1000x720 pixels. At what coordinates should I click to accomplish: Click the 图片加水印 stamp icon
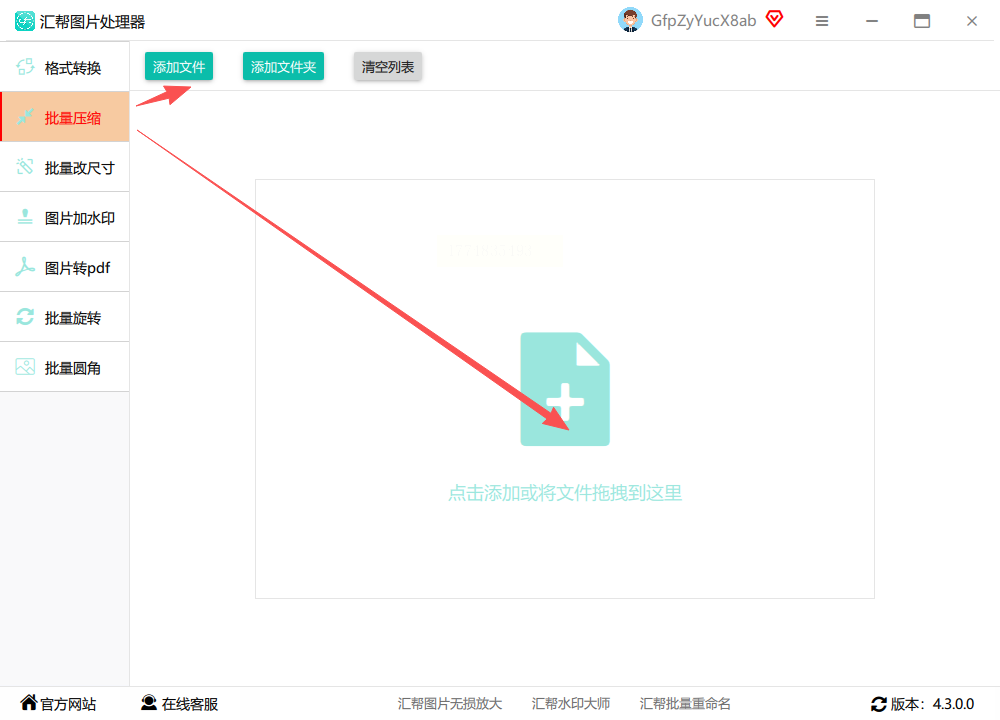click(25, 217)
